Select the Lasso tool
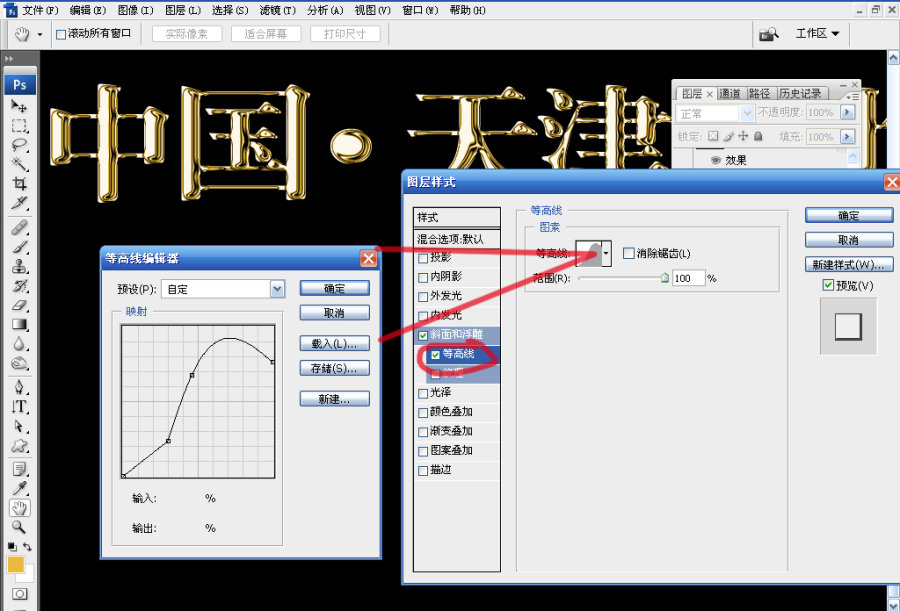Image resolution: width=900 pixels, height=611 pixels. (19, 145)
